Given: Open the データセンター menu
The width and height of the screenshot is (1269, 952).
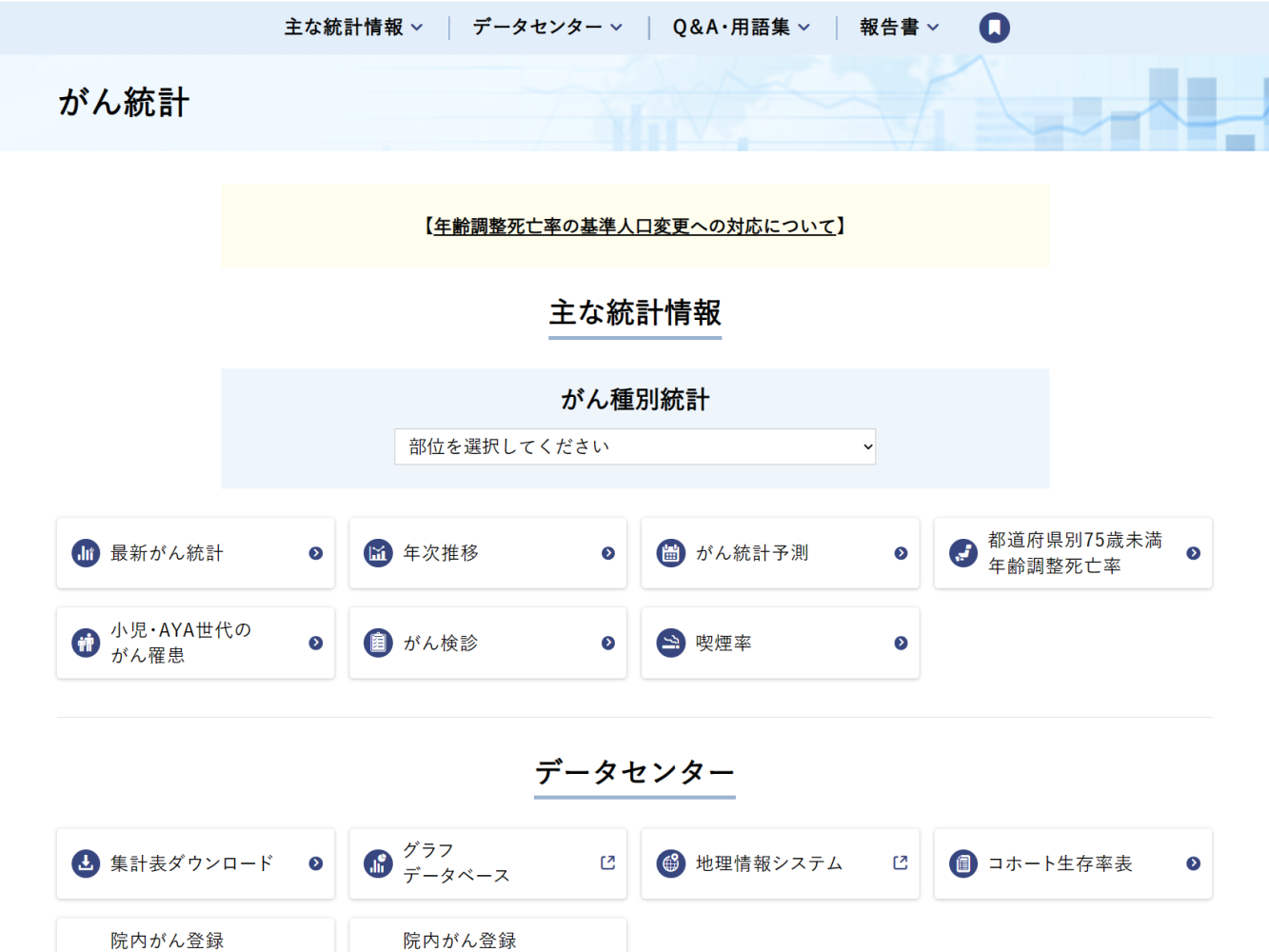Looking at the screenshot, I should click(545, 28).
